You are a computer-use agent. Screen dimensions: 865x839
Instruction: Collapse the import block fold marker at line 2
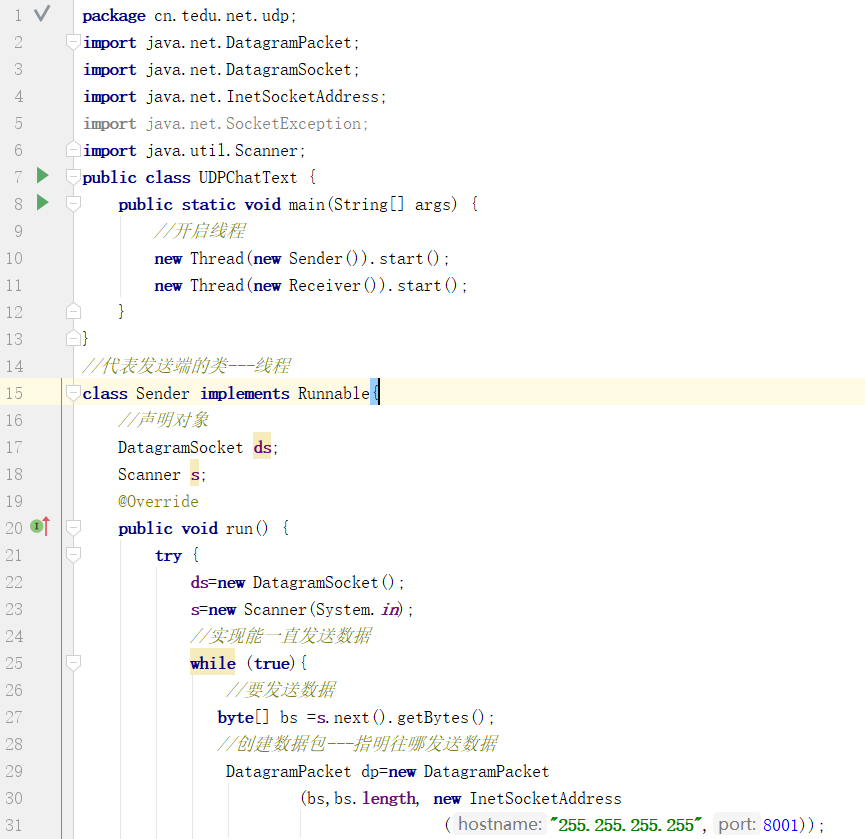pos(73,42)
